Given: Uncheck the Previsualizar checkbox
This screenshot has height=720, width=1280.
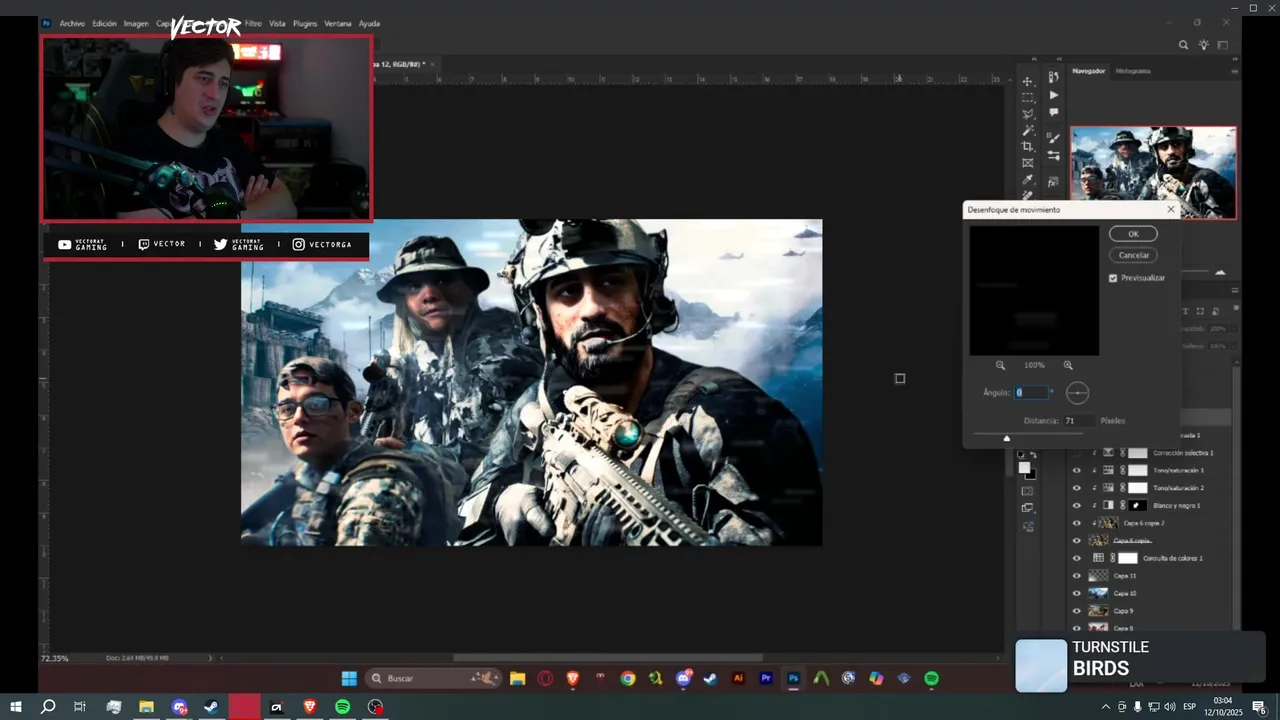Looking at the screenshot, I should (1113, 278).
